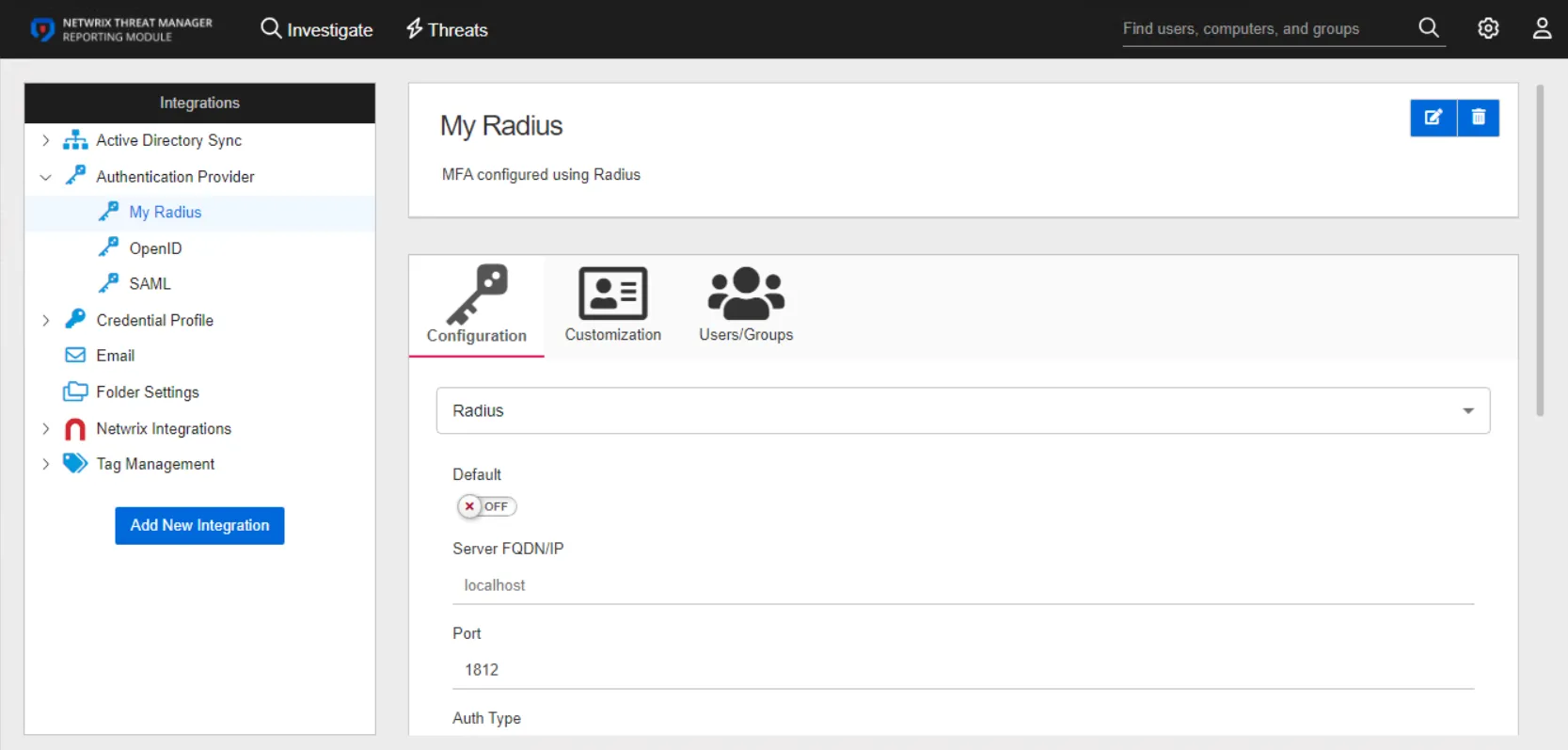Expand the Netwrix Integrations node
1568x750 pixels.
coord(45,429)
